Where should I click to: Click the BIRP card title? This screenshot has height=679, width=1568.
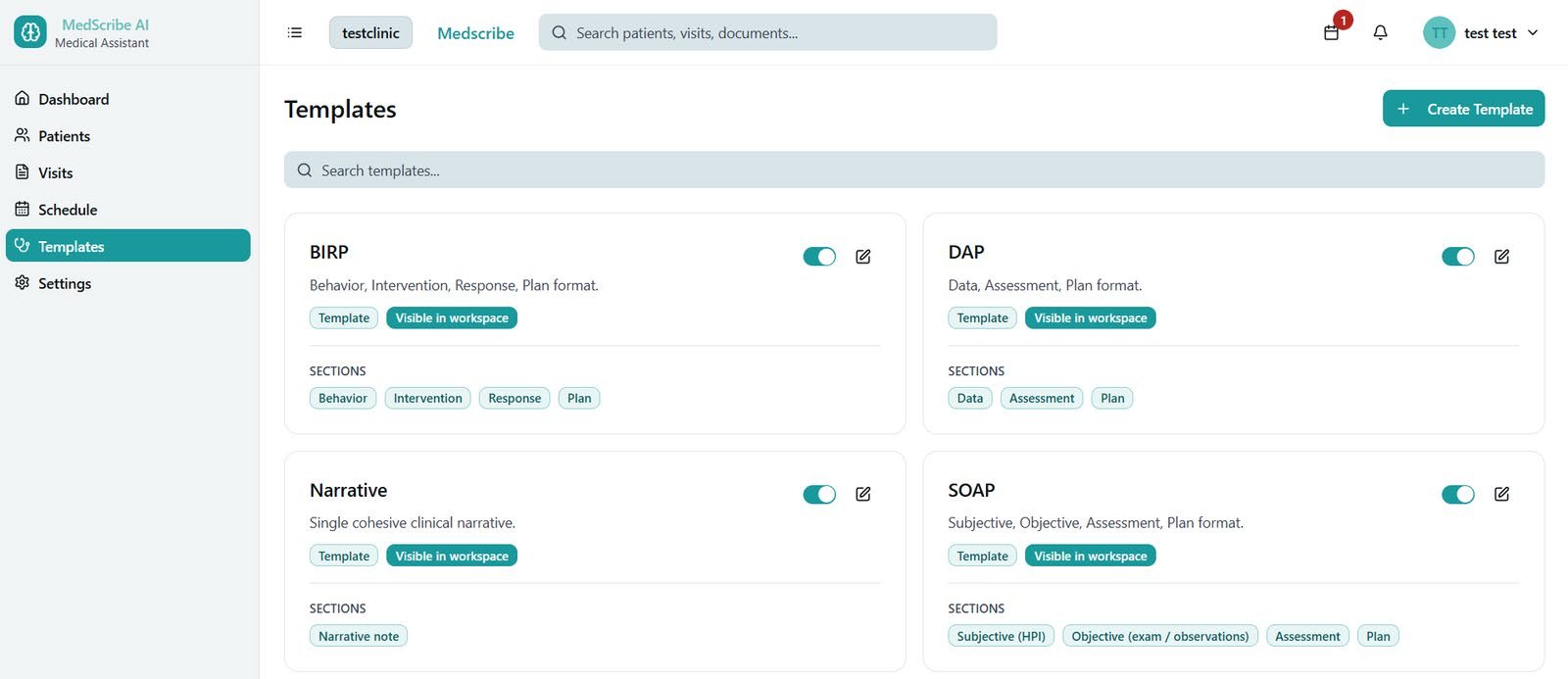pyautogui.click(x=329, y=252)
